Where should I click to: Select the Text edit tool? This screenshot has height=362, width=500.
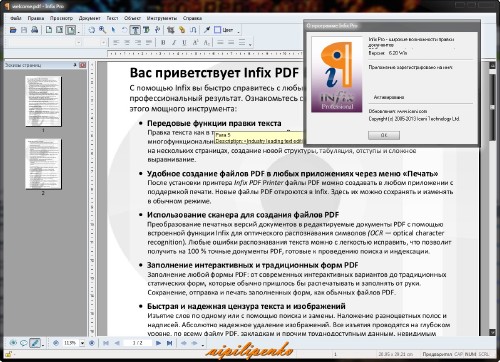(135, 30)
